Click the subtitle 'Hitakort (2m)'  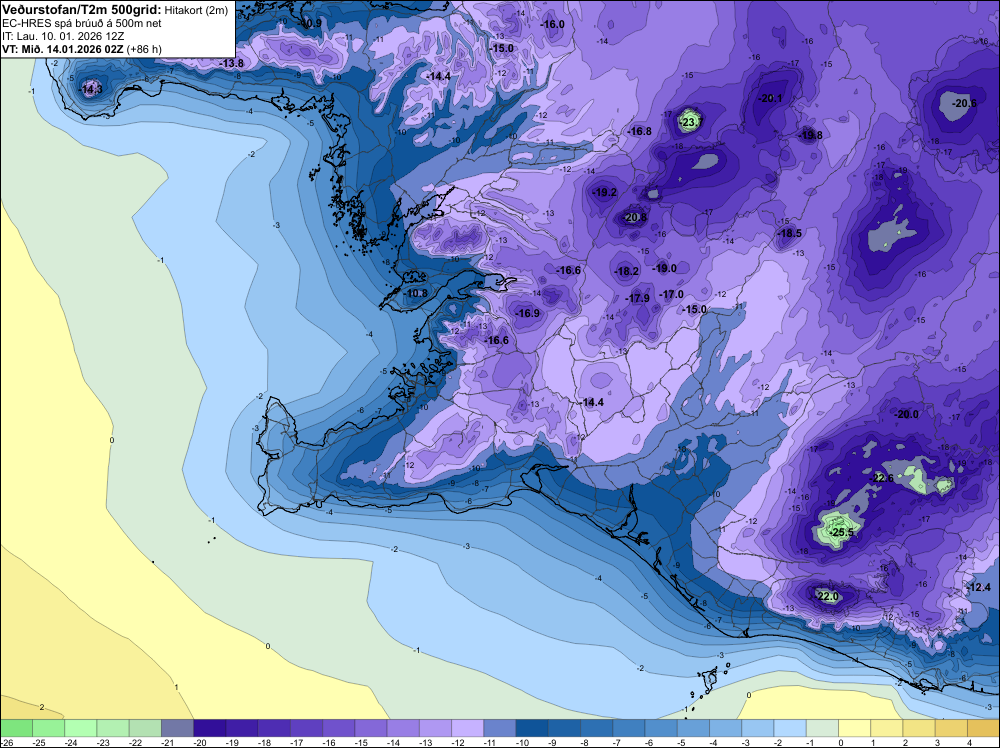(x=196, y=10)
